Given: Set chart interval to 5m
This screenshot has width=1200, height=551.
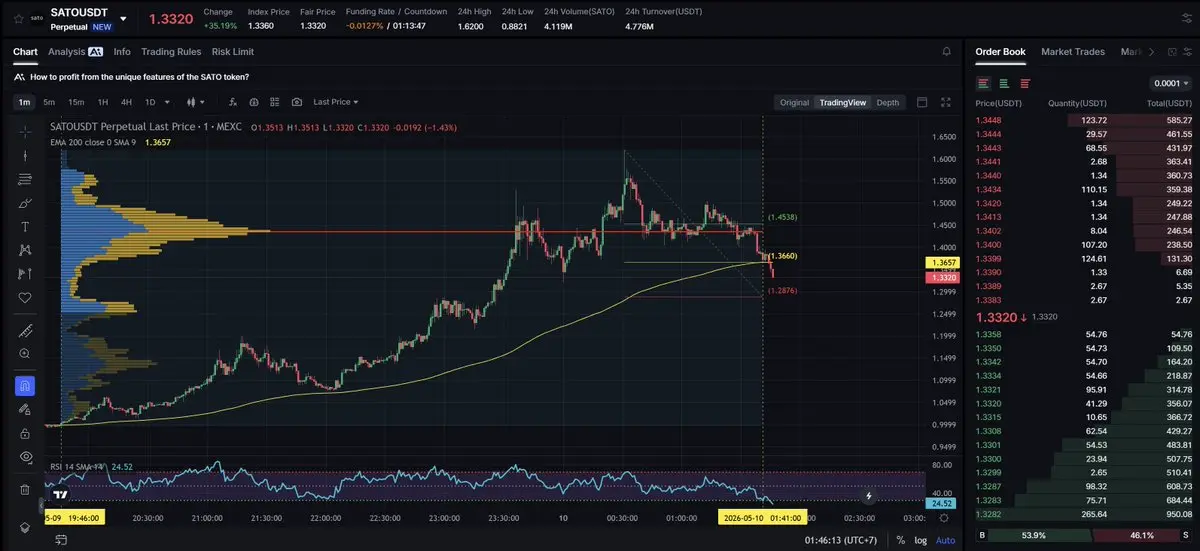Looking at the screenshot, I should (49, 102).
